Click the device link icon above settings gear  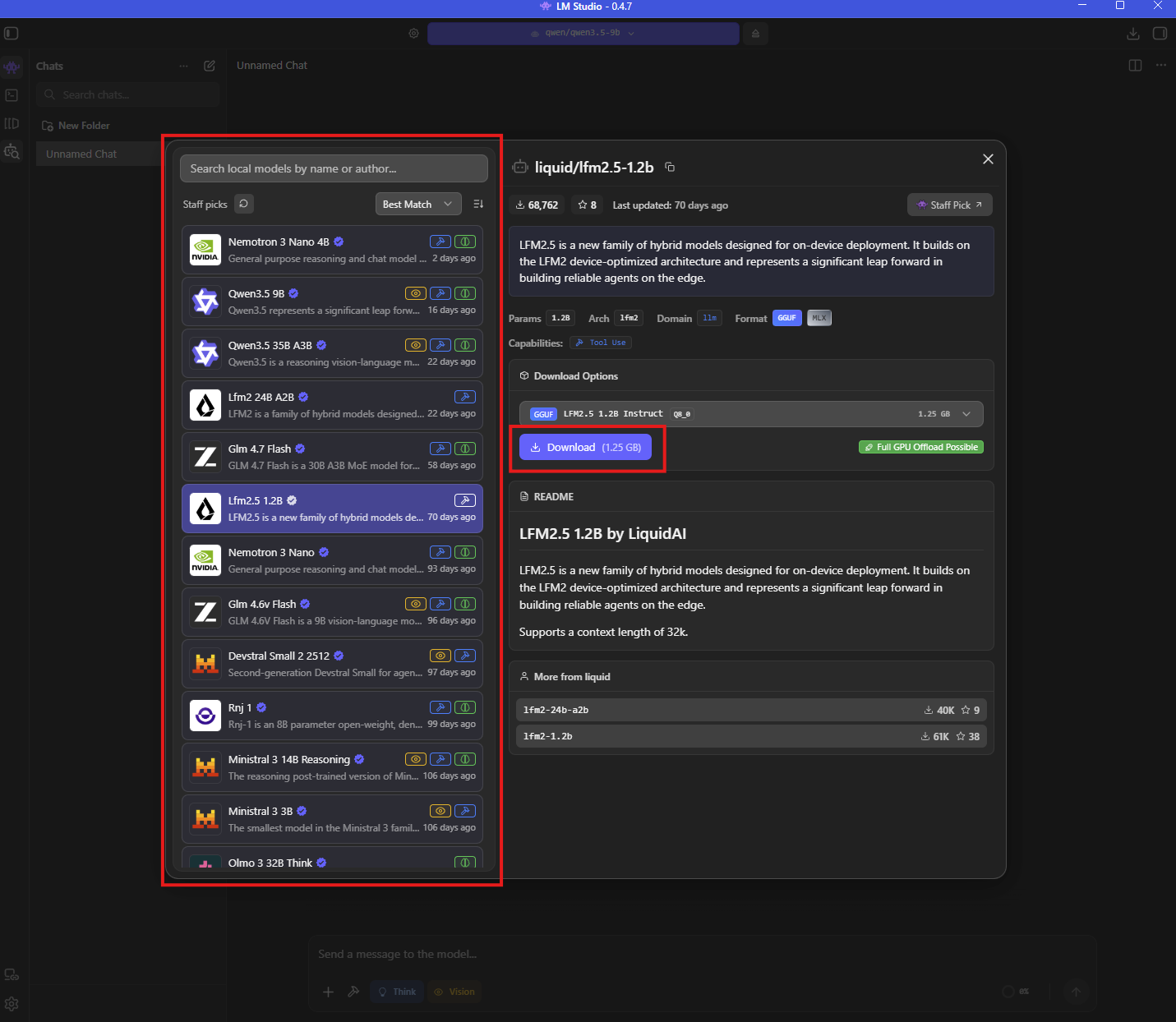pyautogui.click(x=12, y=975)
